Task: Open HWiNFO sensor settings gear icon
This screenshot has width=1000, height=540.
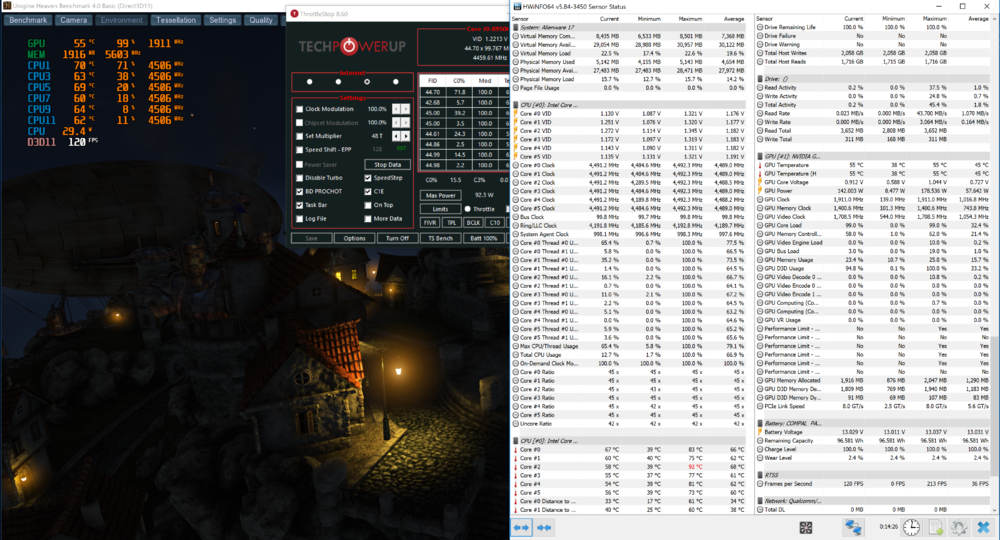Action: coord(958,526)
